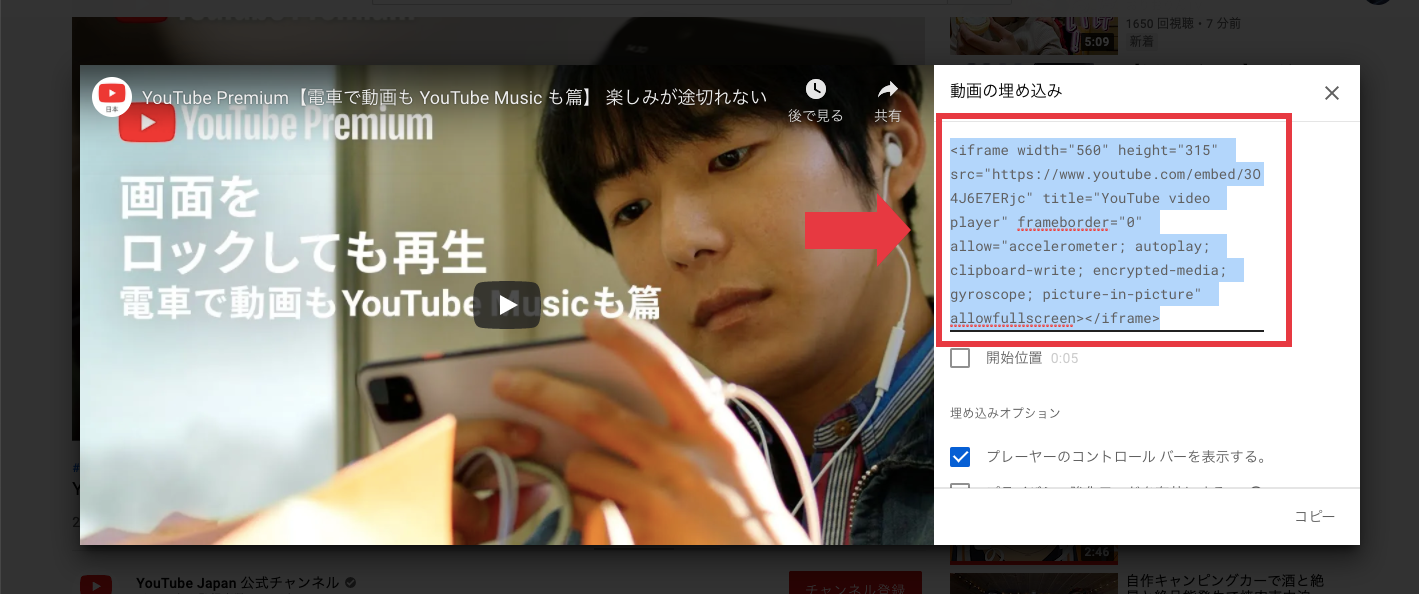Screen dimensions: 1419x594
Task: Click the start time value 0:05
Action: point(1064,358)
